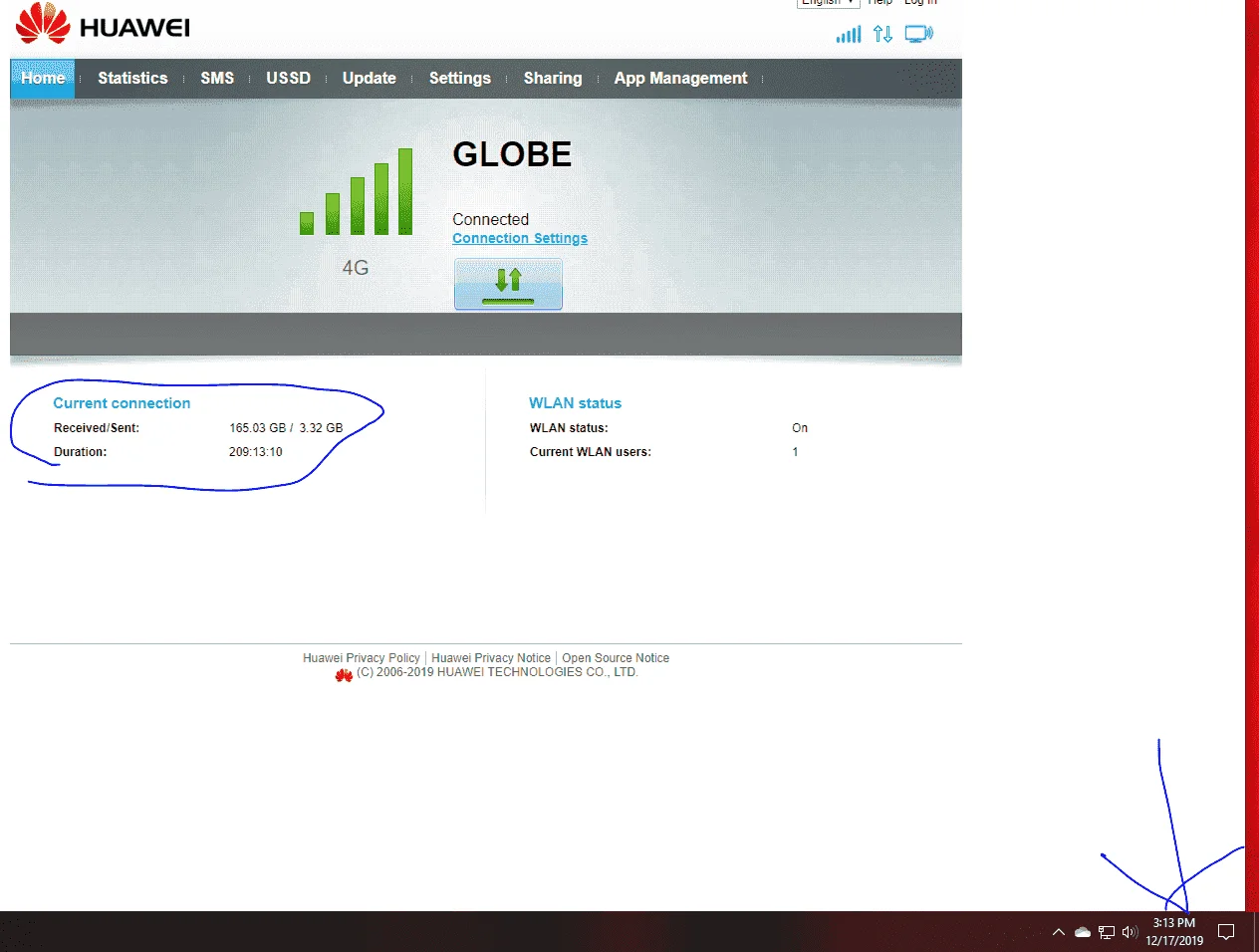Screen dimensions: 1259x952
Task: Open the Action Center notification icon
Action: [1226, 932]
